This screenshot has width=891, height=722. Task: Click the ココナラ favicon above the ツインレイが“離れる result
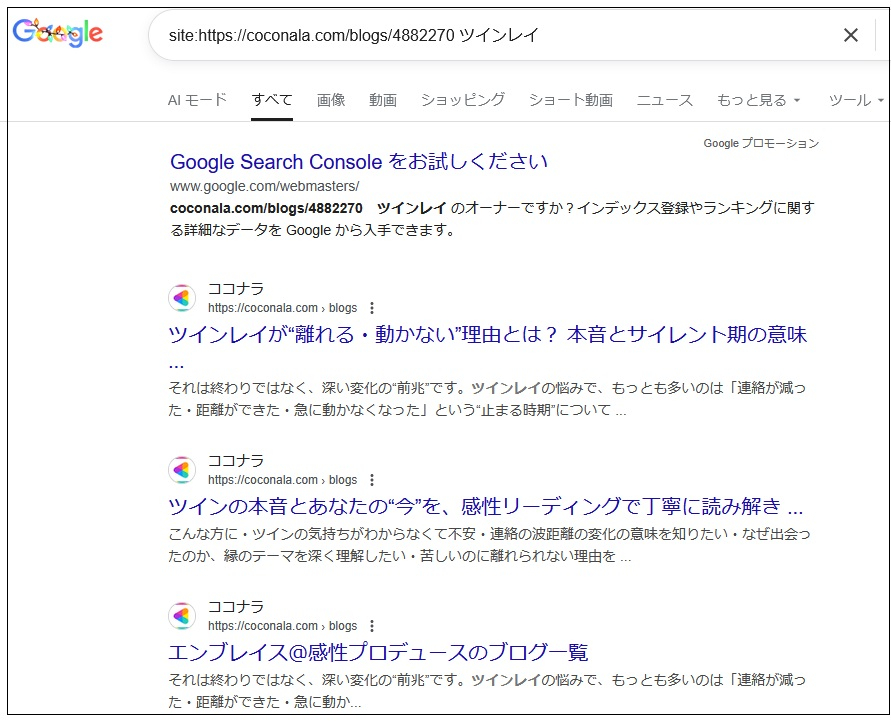tap(182, 298)
